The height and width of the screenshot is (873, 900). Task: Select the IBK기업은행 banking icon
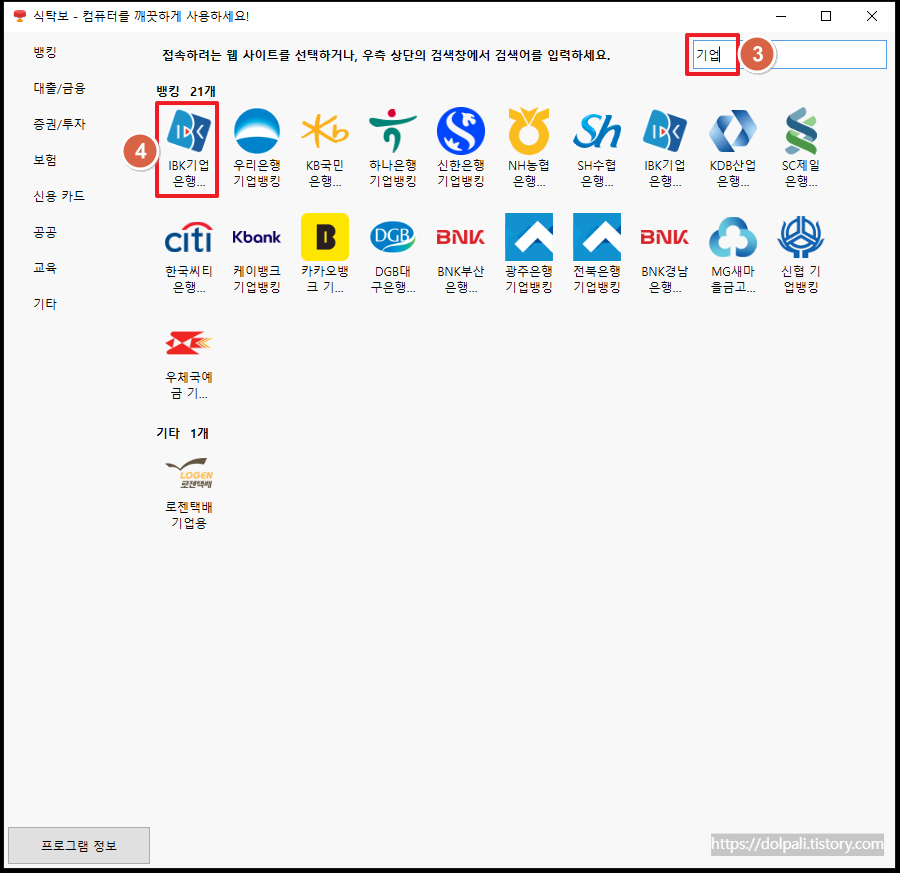coord(187,145)
